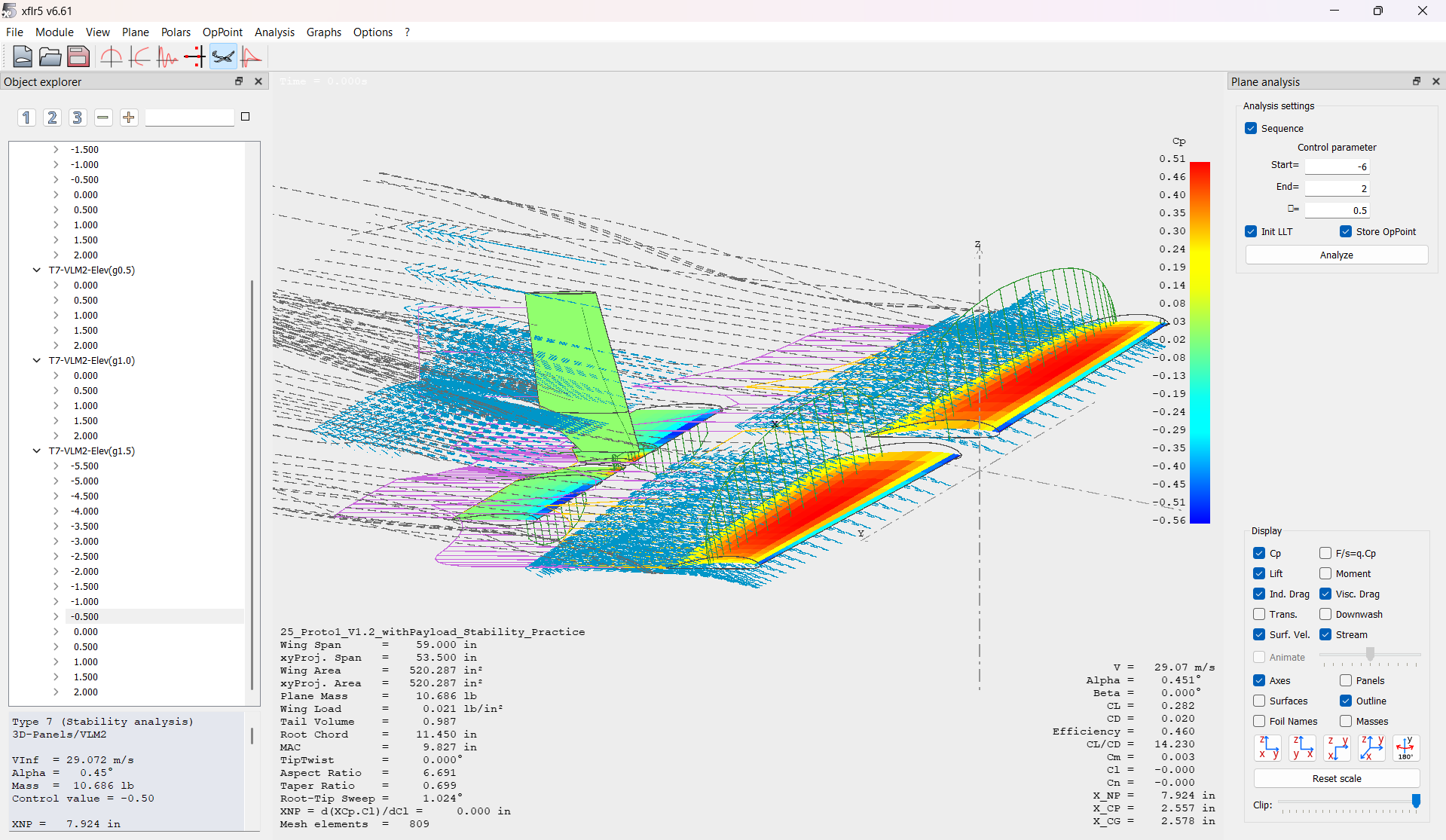Screen dimensions: 1446x840
Task: Toggle the Sequence checkbox
Action: pyautogui.click(x=1251, y=128)
